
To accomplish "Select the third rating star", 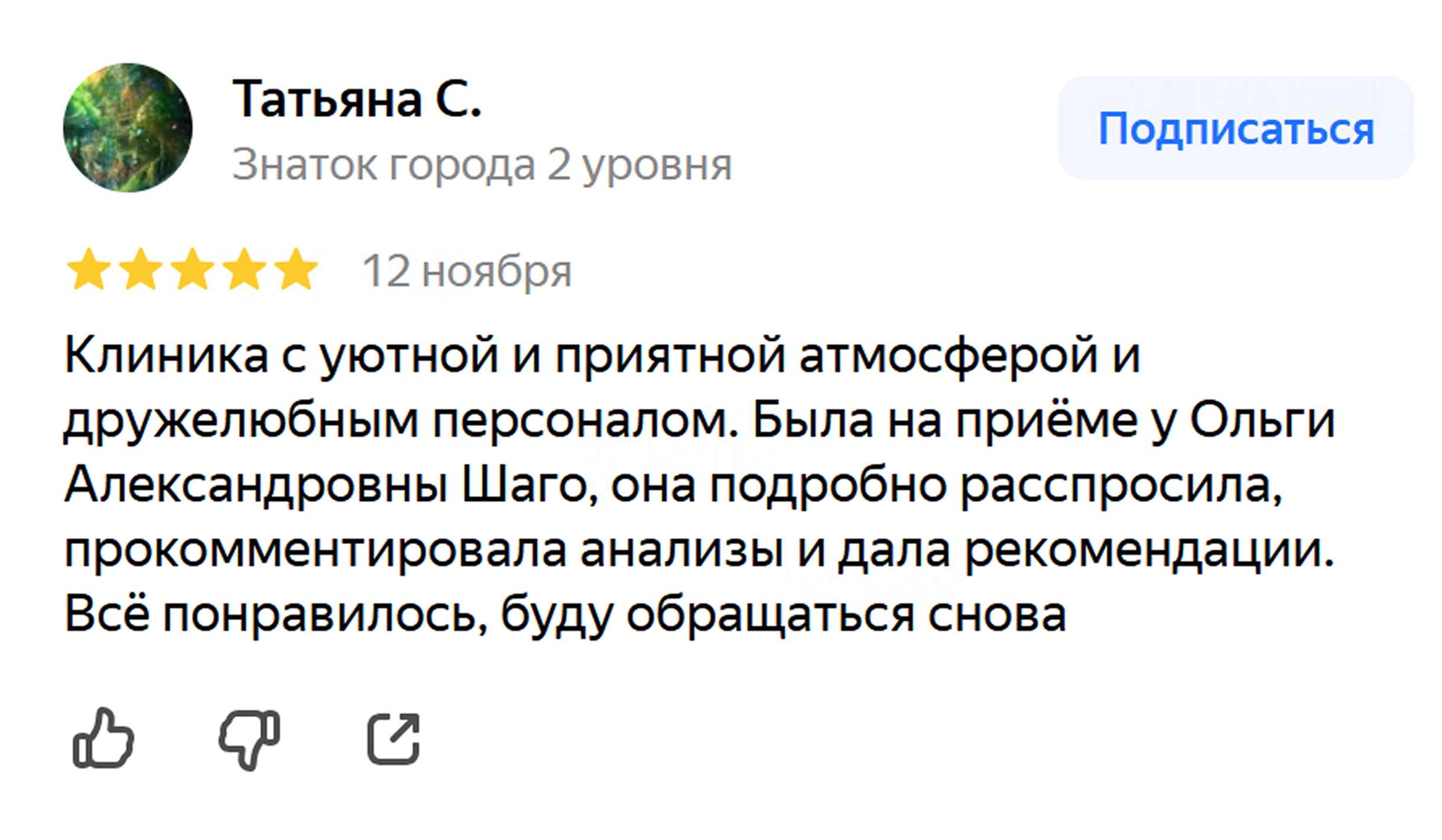I will click(x=193, y=269).
